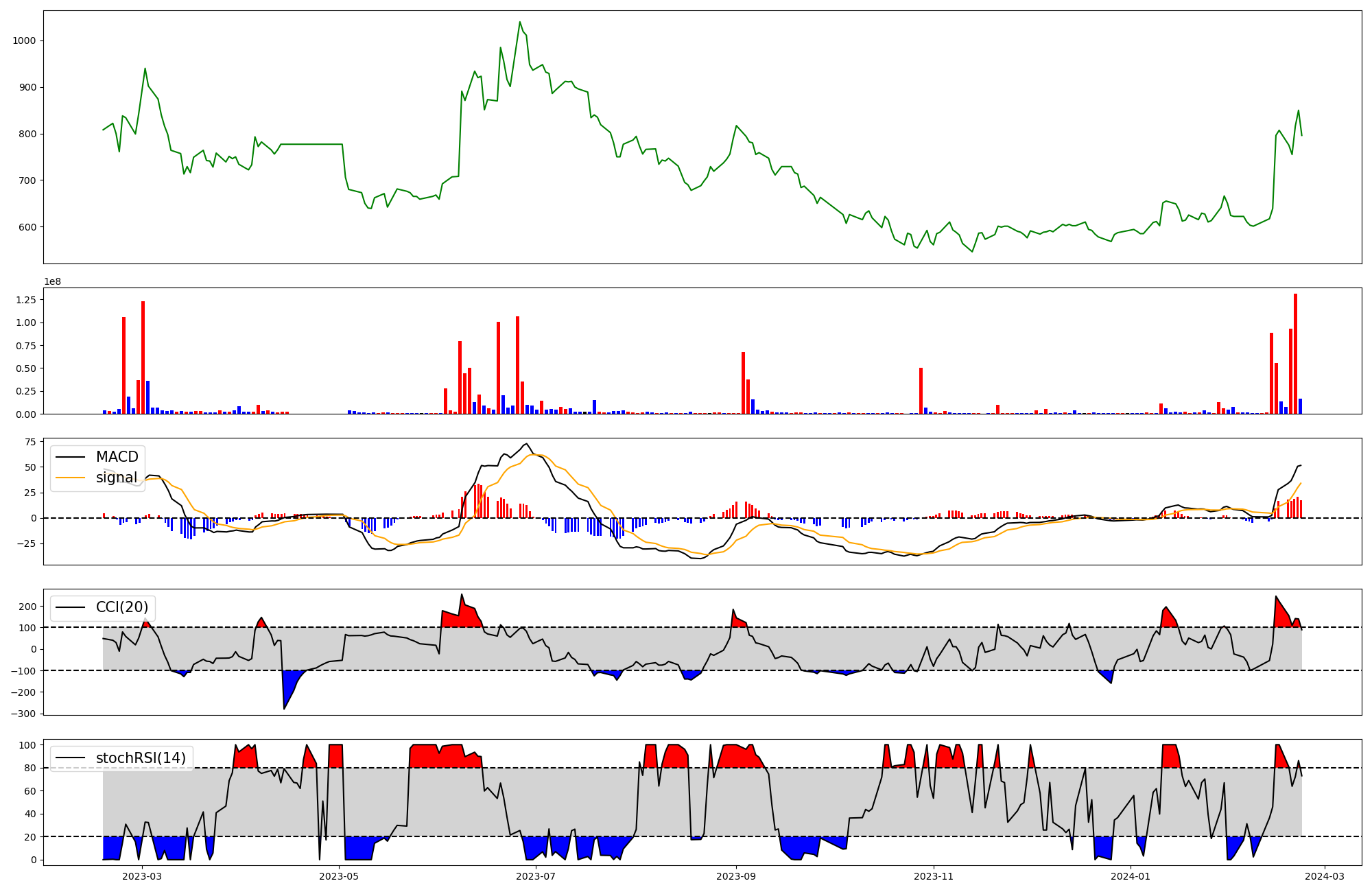This screenshot has height=892, width=1372.
Task: Click the 2024-03 date tick label
Action: [x=1324, y=876]
